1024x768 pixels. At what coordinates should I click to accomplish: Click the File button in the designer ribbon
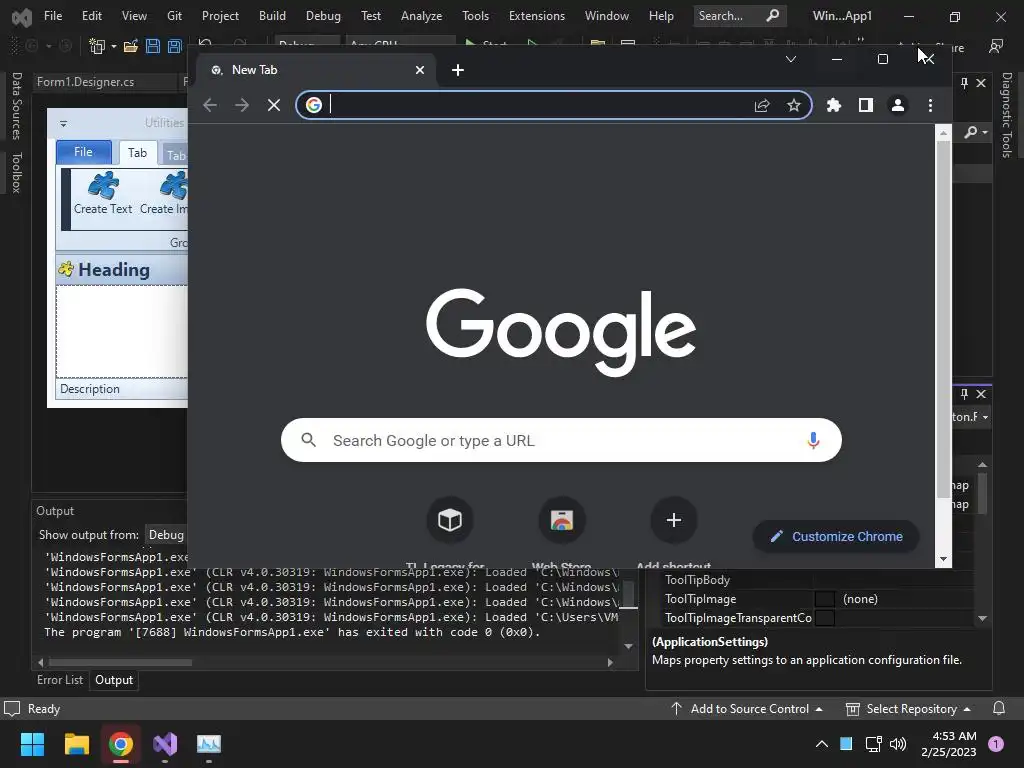83,152
